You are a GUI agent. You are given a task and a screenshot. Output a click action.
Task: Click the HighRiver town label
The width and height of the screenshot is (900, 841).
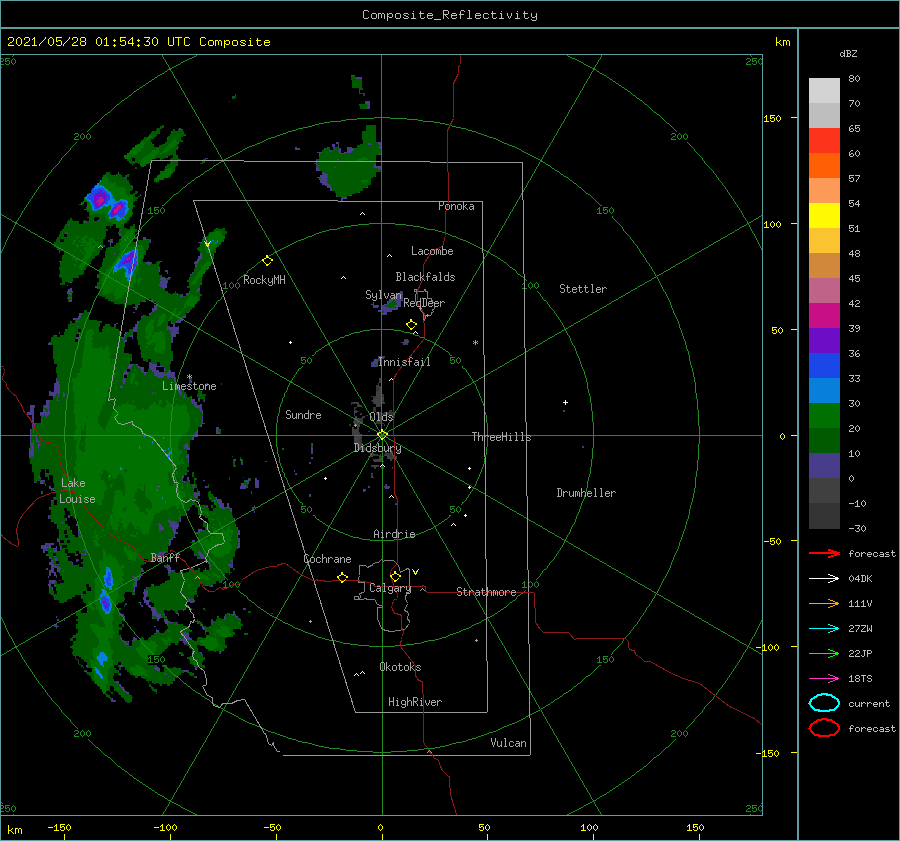pos(415,702)
